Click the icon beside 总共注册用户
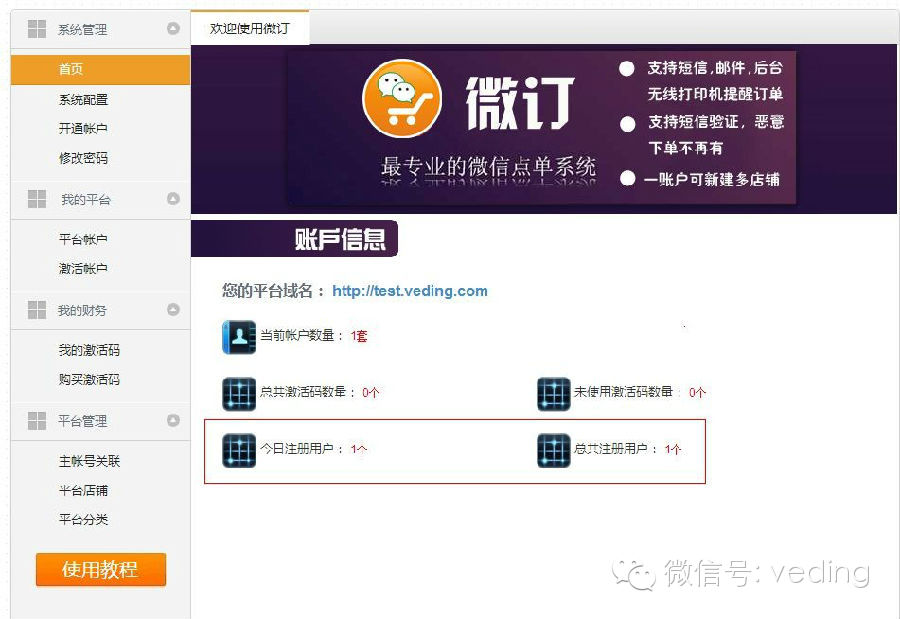900x619 pixels. (x=553, y=451)
